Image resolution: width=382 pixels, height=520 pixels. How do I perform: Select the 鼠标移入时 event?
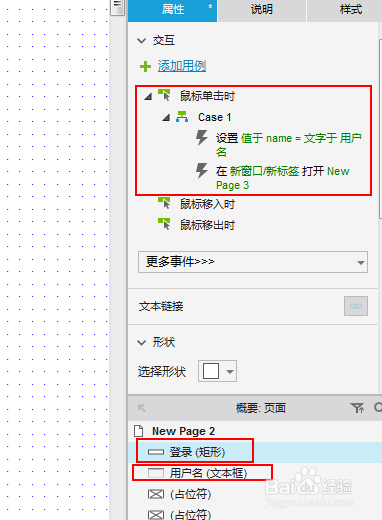207,204
